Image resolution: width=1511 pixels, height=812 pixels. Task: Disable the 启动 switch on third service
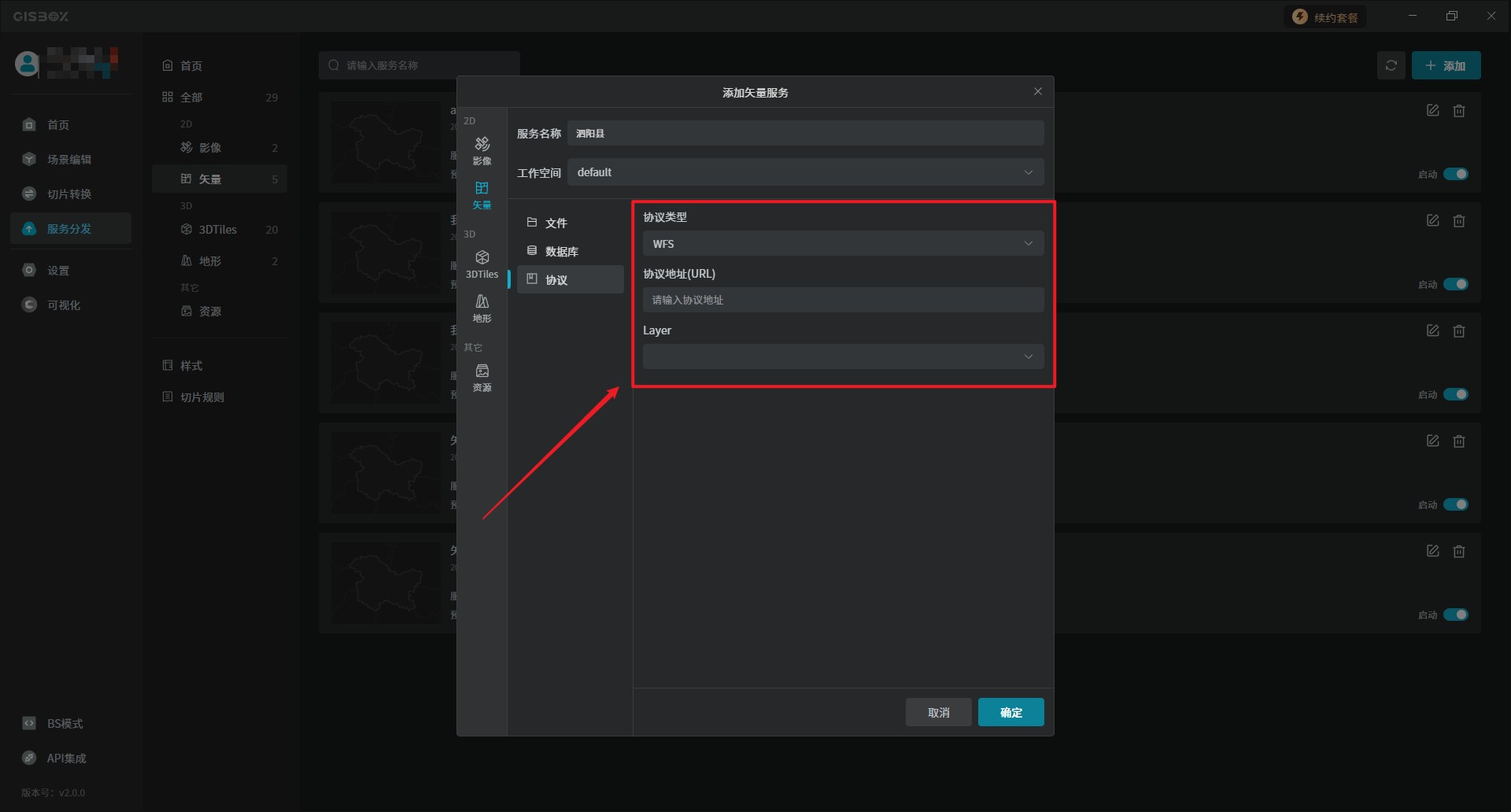[x=1455, y=394]
